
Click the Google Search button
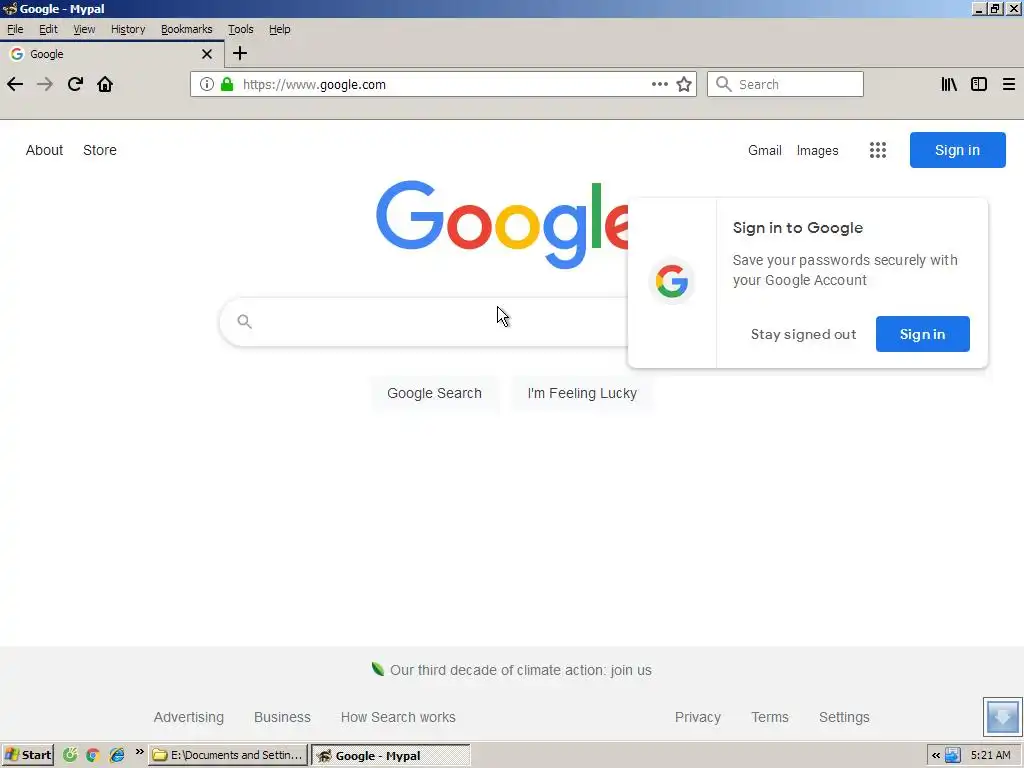[x=434, y=393]
